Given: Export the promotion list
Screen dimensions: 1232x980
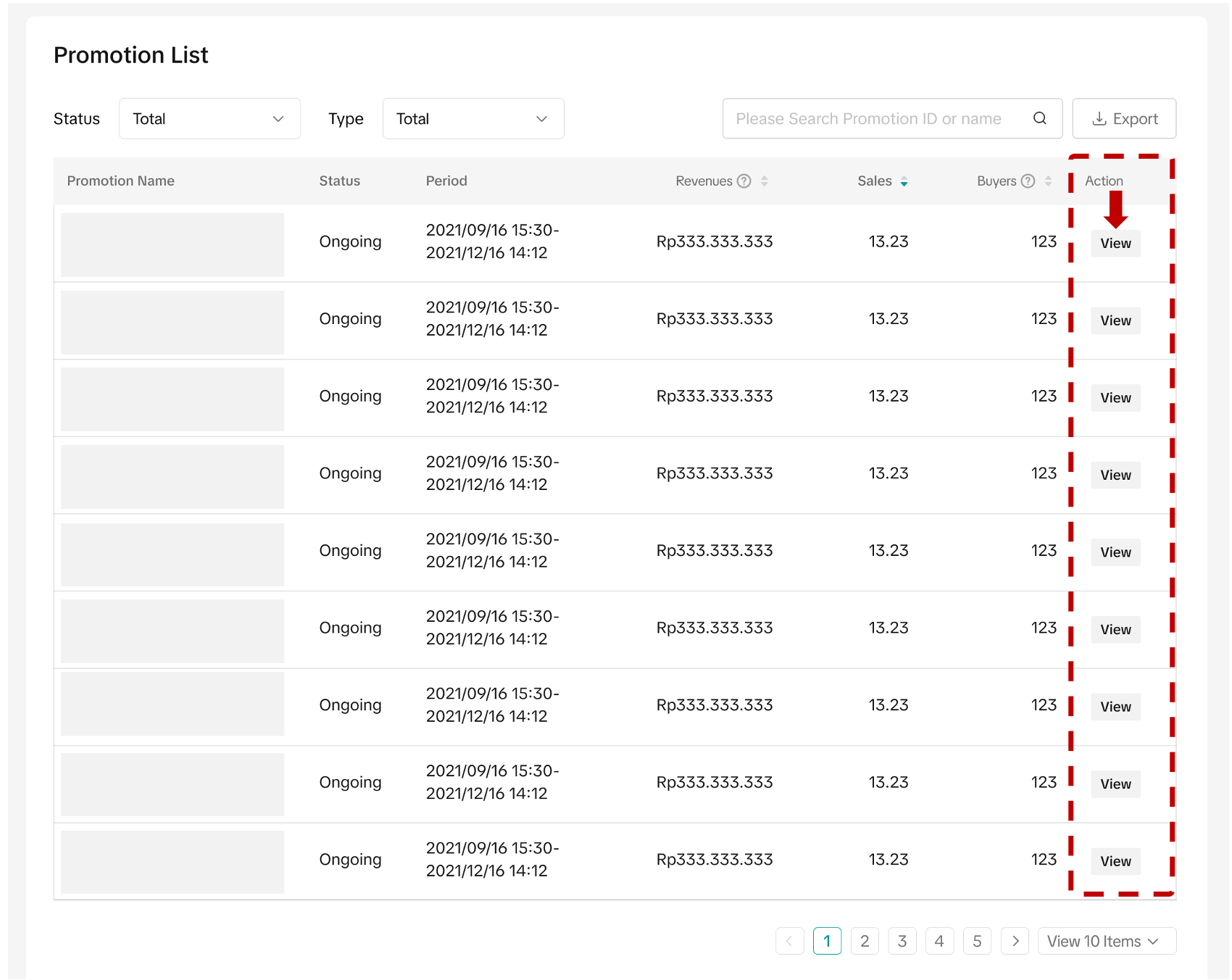Looking at the screenshot, I should (x=1124, y=119).
